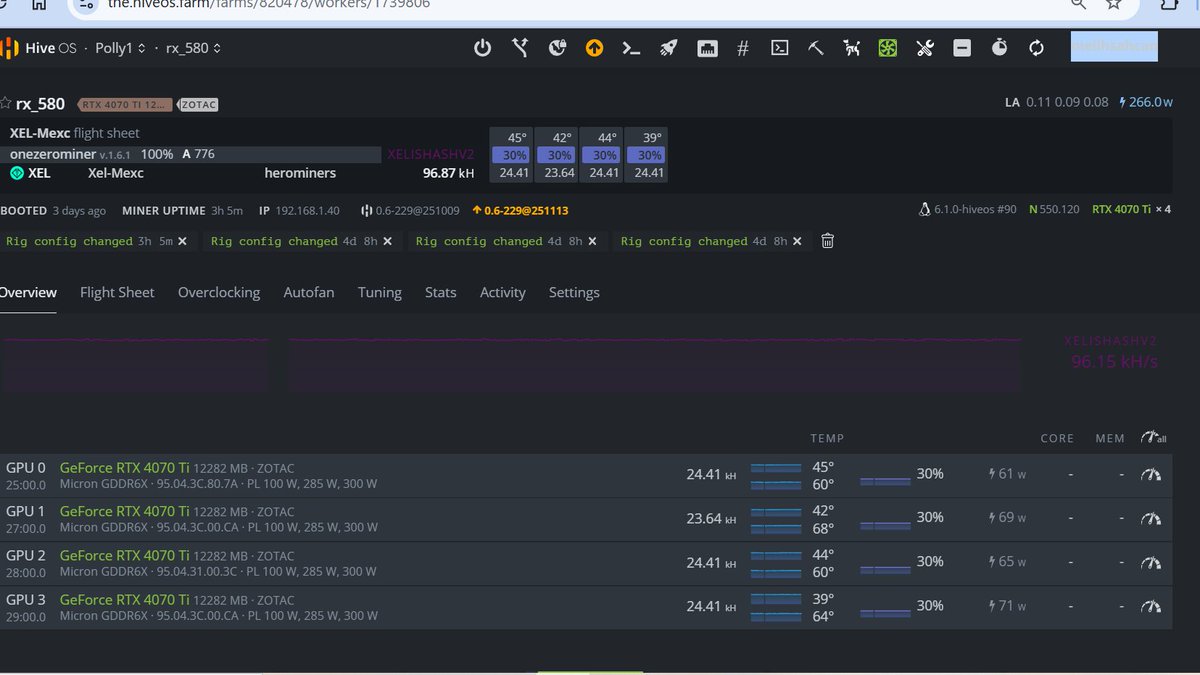
Task: Expand the Polly1 farm dropdown
Action: coord(120,48)
